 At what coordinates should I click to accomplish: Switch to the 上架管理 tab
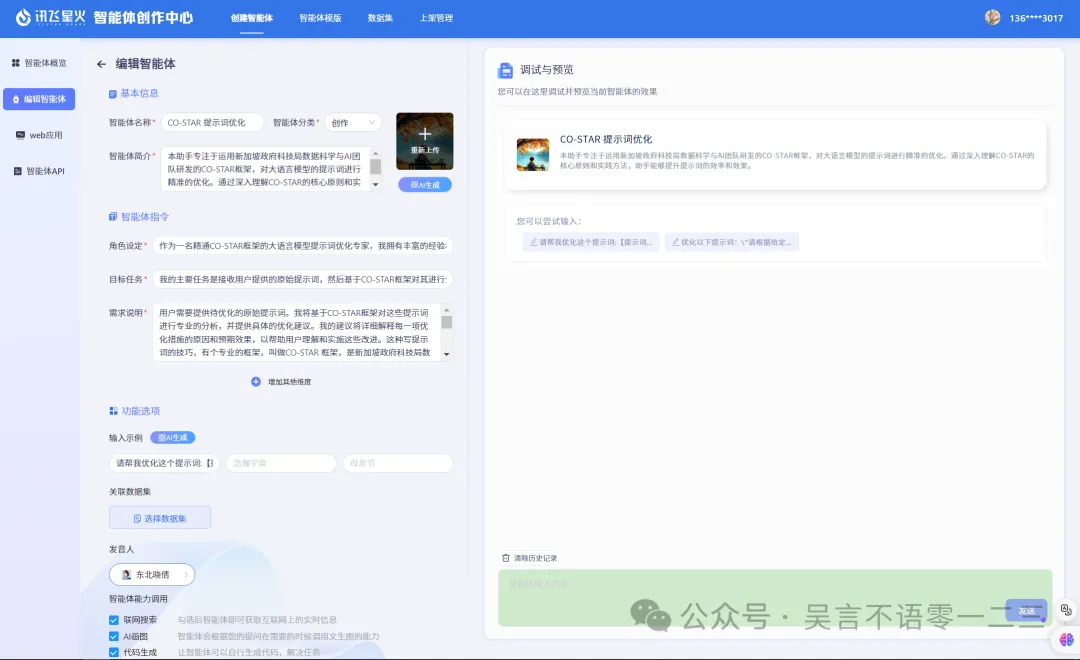[436, 18]
